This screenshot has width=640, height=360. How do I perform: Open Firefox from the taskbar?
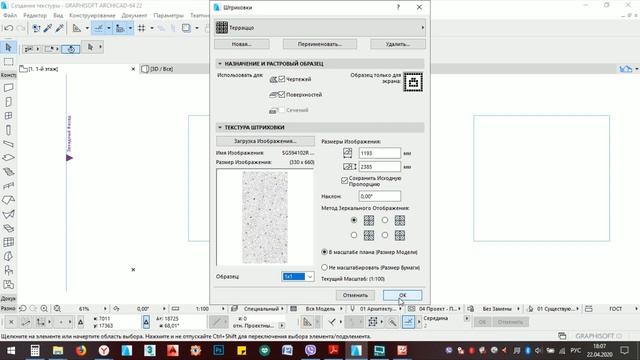(x=81, y=351)
